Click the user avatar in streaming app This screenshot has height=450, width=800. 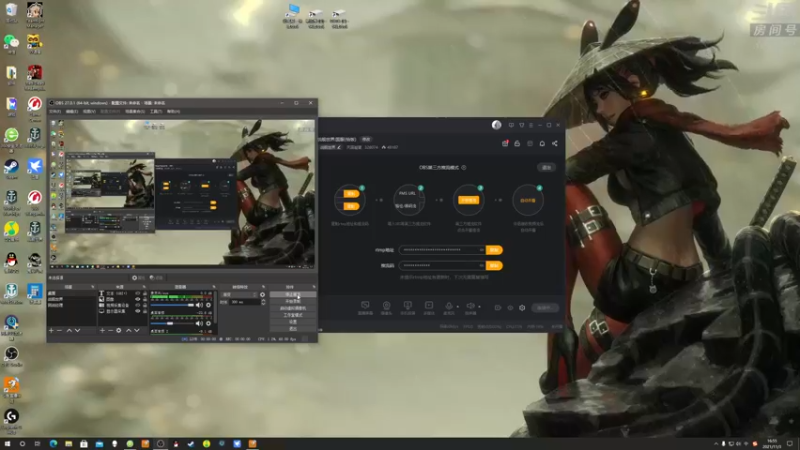pyautogui.click(x=496, y=125)
